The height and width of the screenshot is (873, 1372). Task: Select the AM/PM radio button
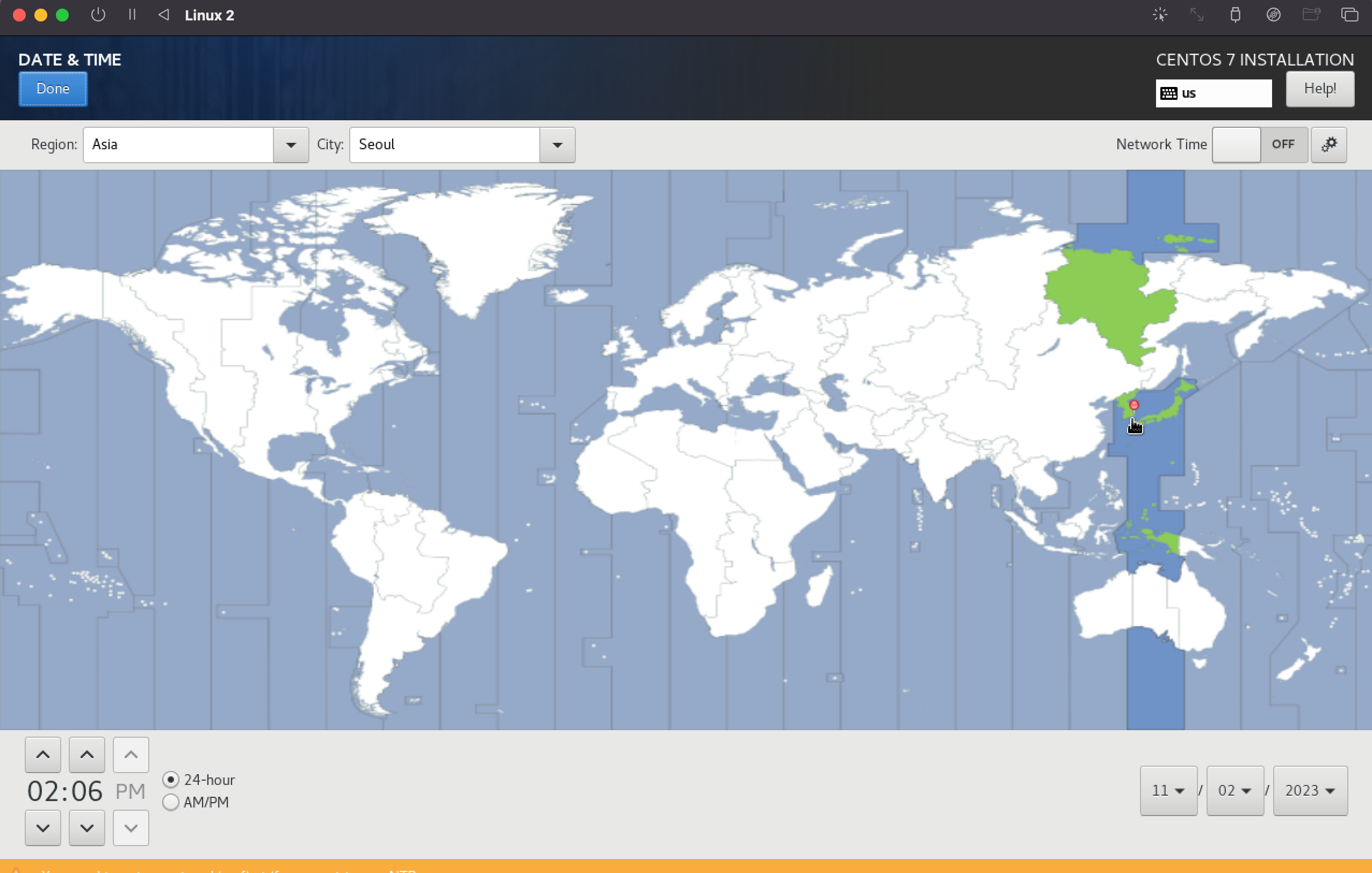tap(170, 802)
